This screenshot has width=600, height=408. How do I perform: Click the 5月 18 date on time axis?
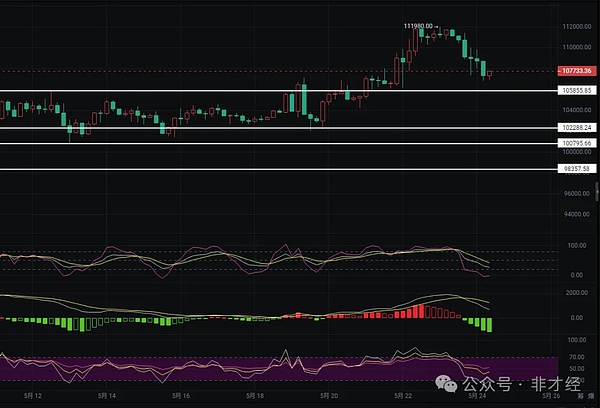255,396
